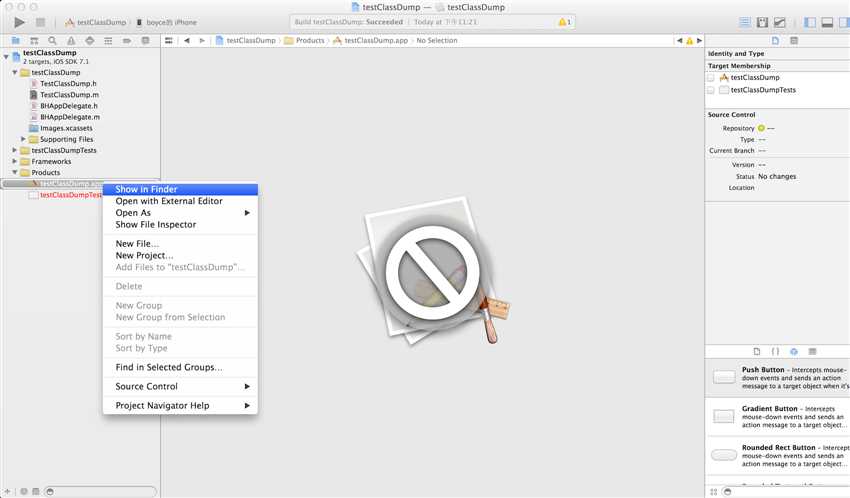Viewport: 850px width, 498px height.
Task: Click testClassDump project in jump bar
Action: (246, 41)
